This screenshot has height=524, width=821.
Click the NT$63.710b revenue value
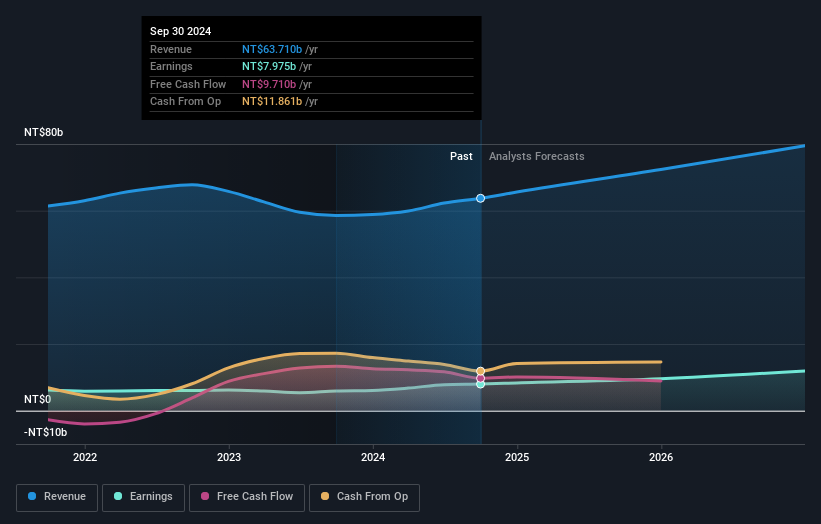pos(272,49)
